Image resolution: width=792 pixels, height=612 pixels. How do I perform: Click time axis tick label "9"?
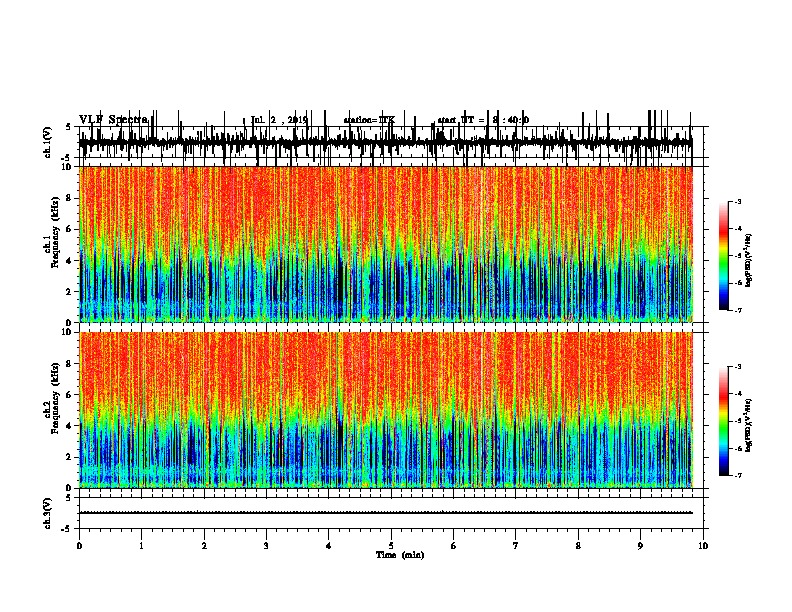[x=640, y=546]
